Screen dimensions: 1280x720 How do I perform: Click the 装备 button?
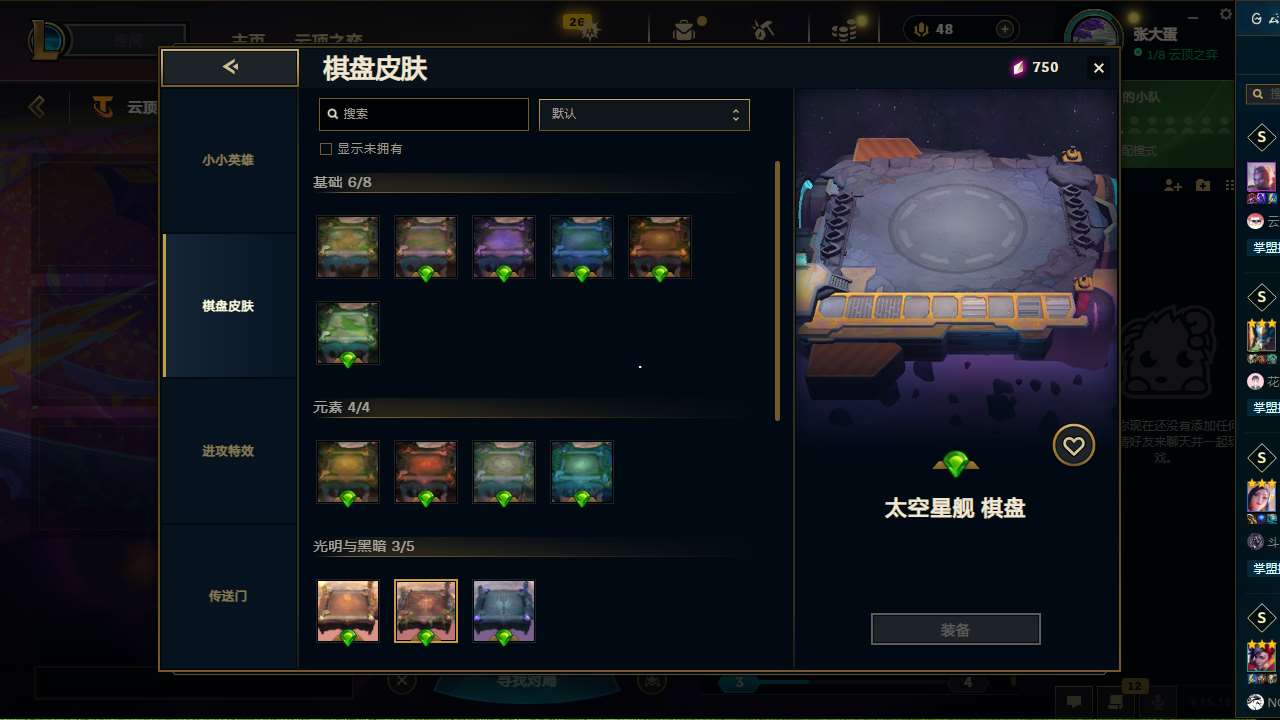click(955, 630)
